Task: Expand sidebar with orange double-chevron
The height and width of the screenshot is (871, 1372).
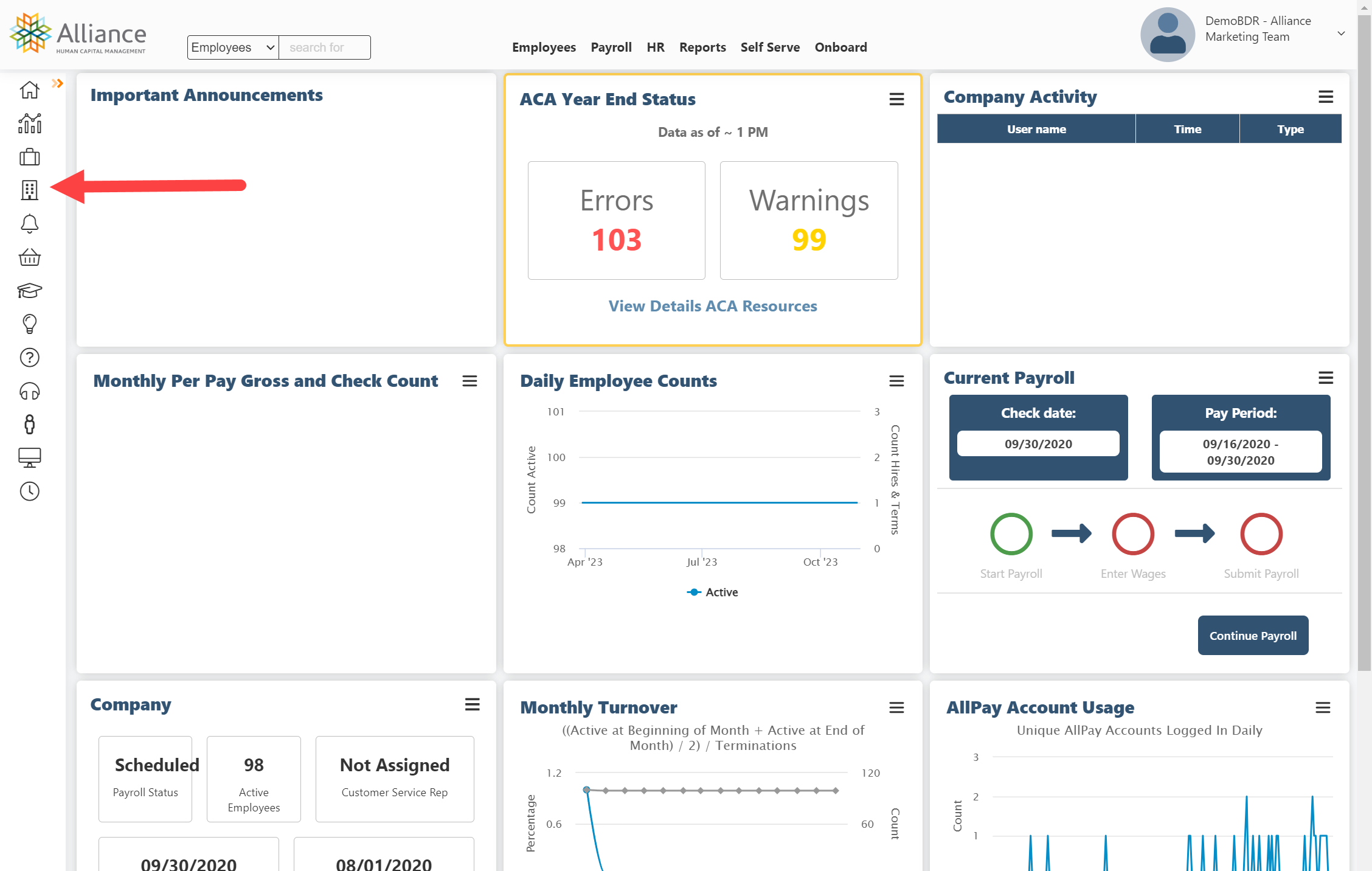Action: click(57, 83)
